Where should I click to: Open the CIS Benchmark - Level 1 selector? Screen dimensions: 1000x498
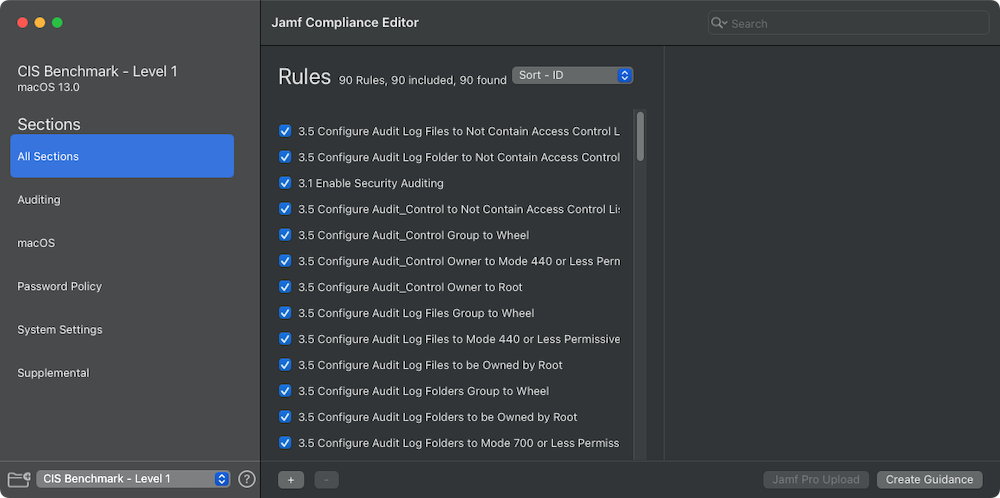coord(134,479)
